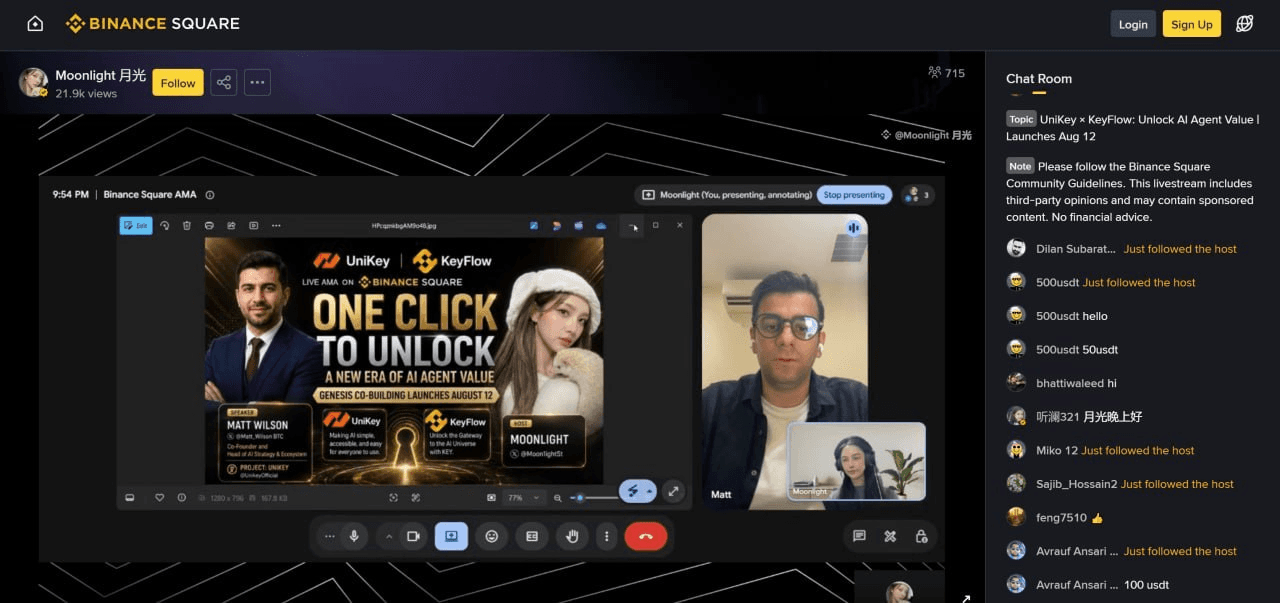The image size is (1280, 603).
Task: Open Moonlight host avatar profile
Action: pos(33,83)
